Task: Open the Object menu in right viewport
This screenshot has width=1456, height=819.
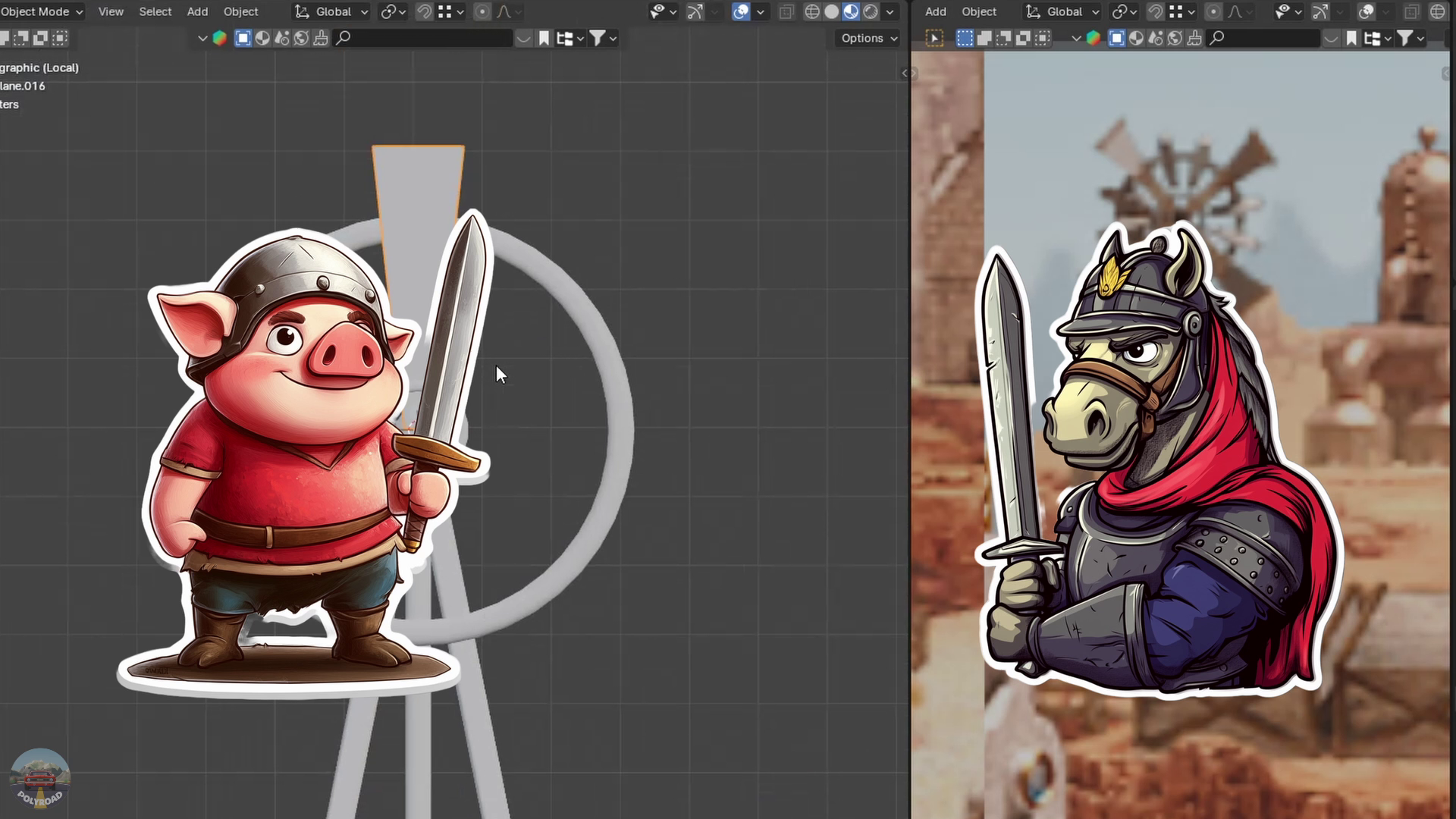Action: pyautogui.click(x=979, y=11)
